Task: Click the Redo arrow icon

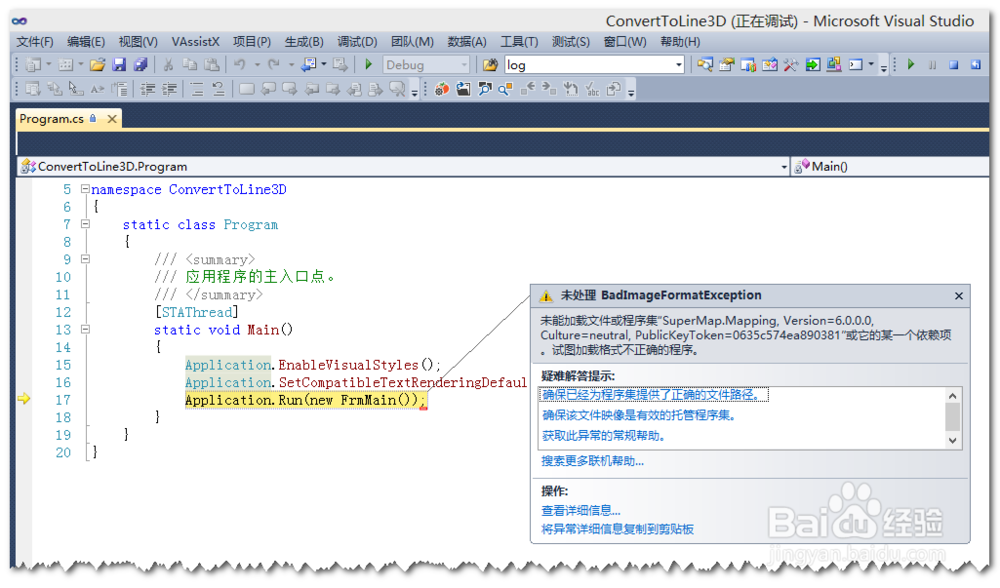Action: [x=274, y=64]
